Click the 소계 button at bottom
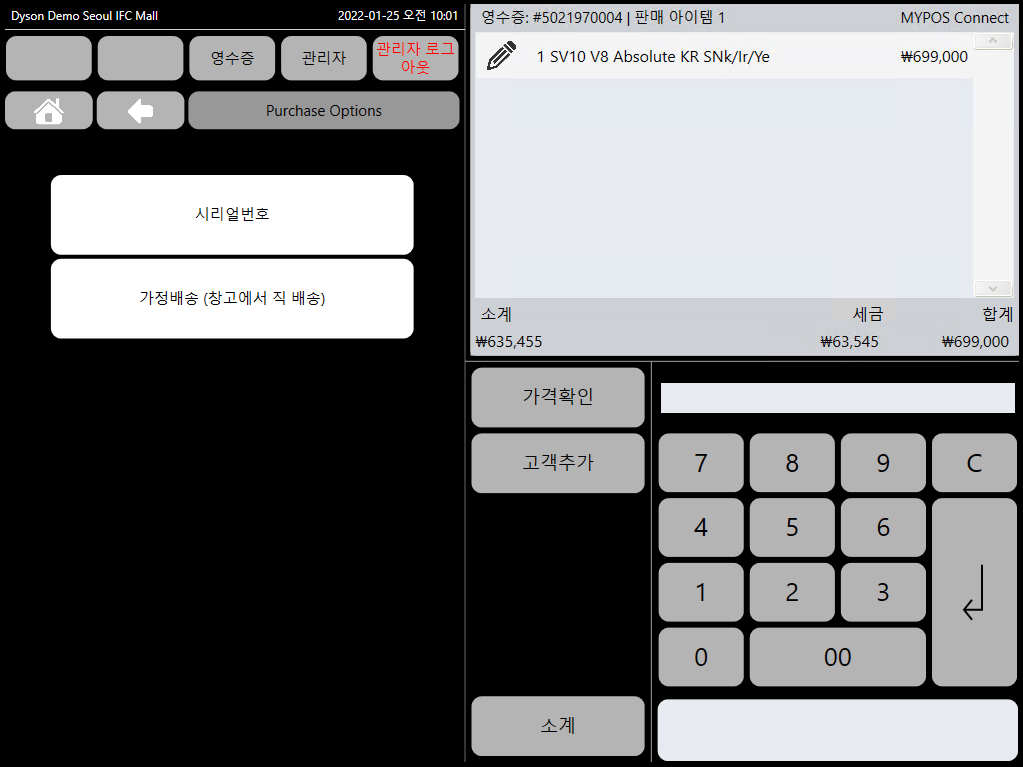This screenshot has width=1023, height=767. pos(558,726)
